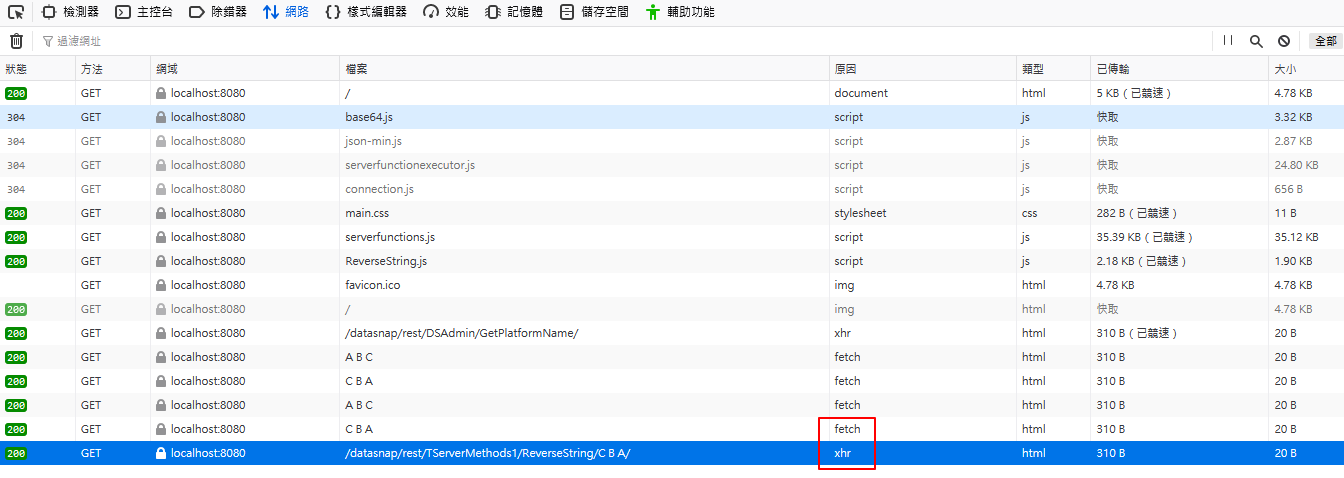This screenshot has width=1344, height=478.
Task: Open the 儲存空間 storage tab
Action: [594, 12]
